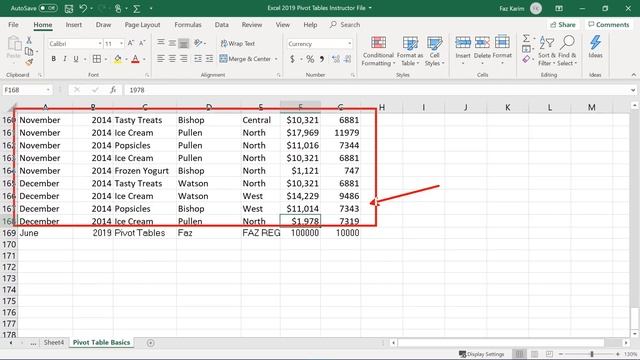The height and width of the screenshot is (360, 640).
Task: Switch to the Page Layout tab
Action: pos(142,24)
